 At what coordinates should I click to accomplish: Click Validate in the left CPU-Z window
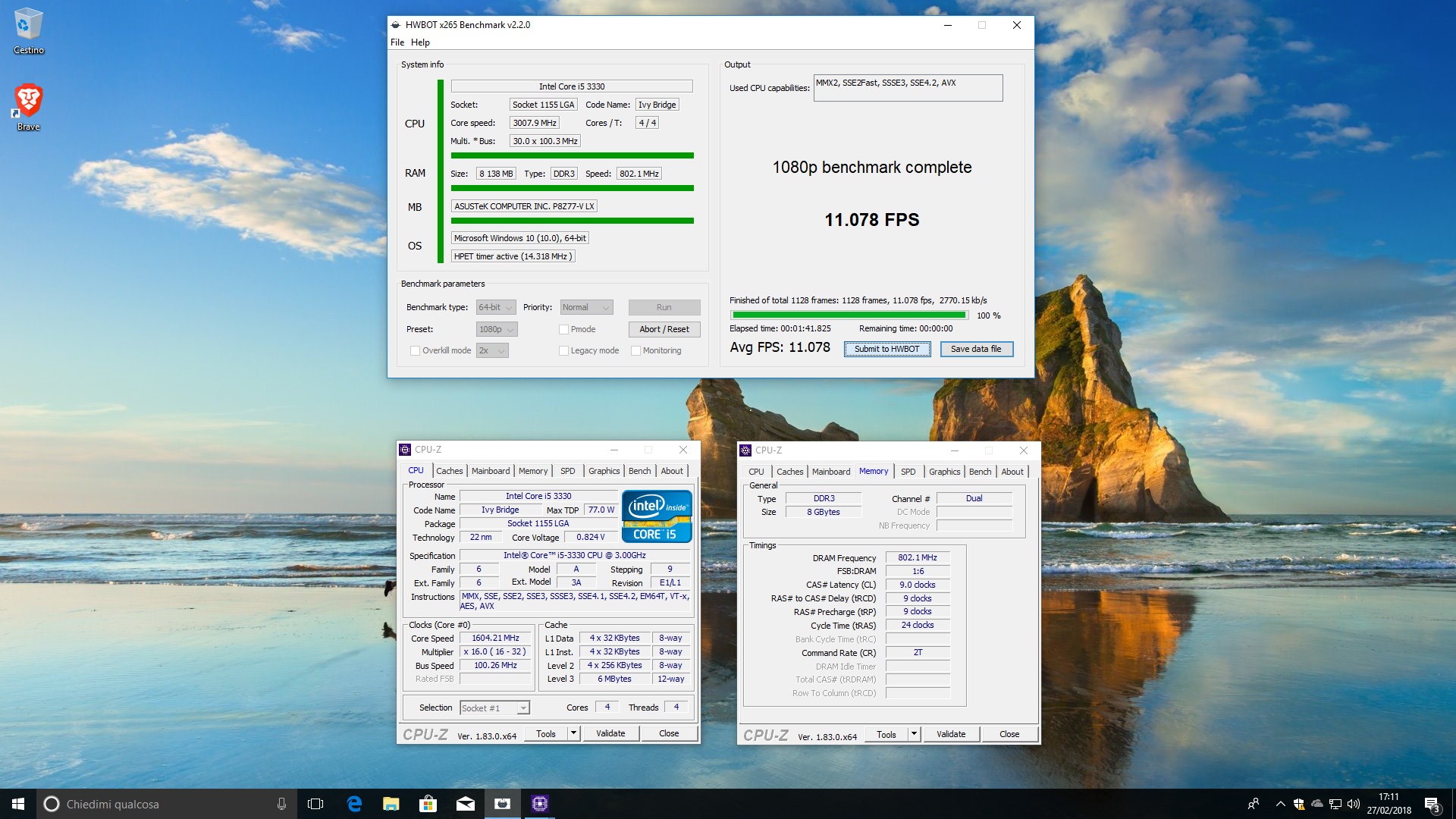610,733
